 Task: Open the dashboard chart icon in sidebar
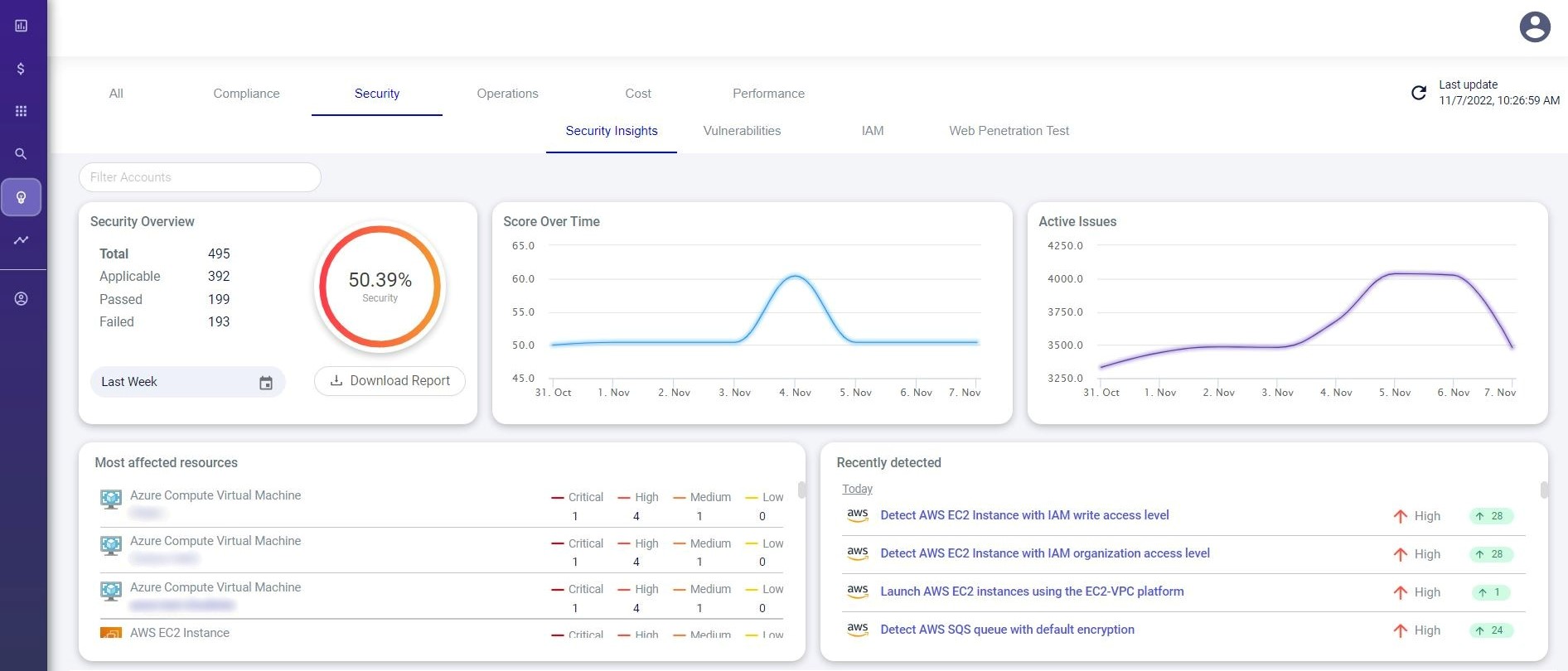pos(22,26)
